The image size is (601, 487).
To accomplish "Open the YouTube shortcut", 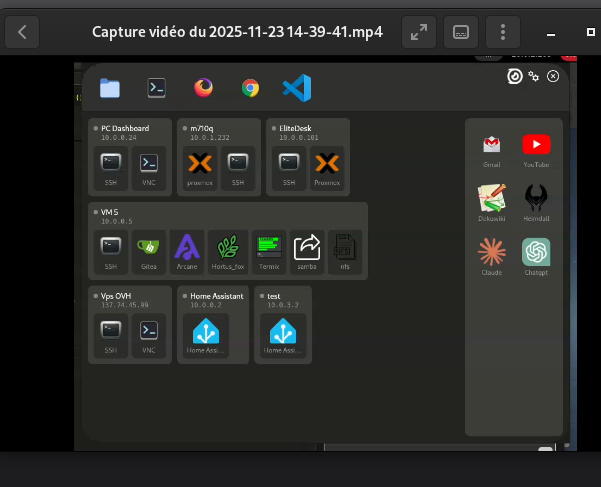I will (536, 148).
